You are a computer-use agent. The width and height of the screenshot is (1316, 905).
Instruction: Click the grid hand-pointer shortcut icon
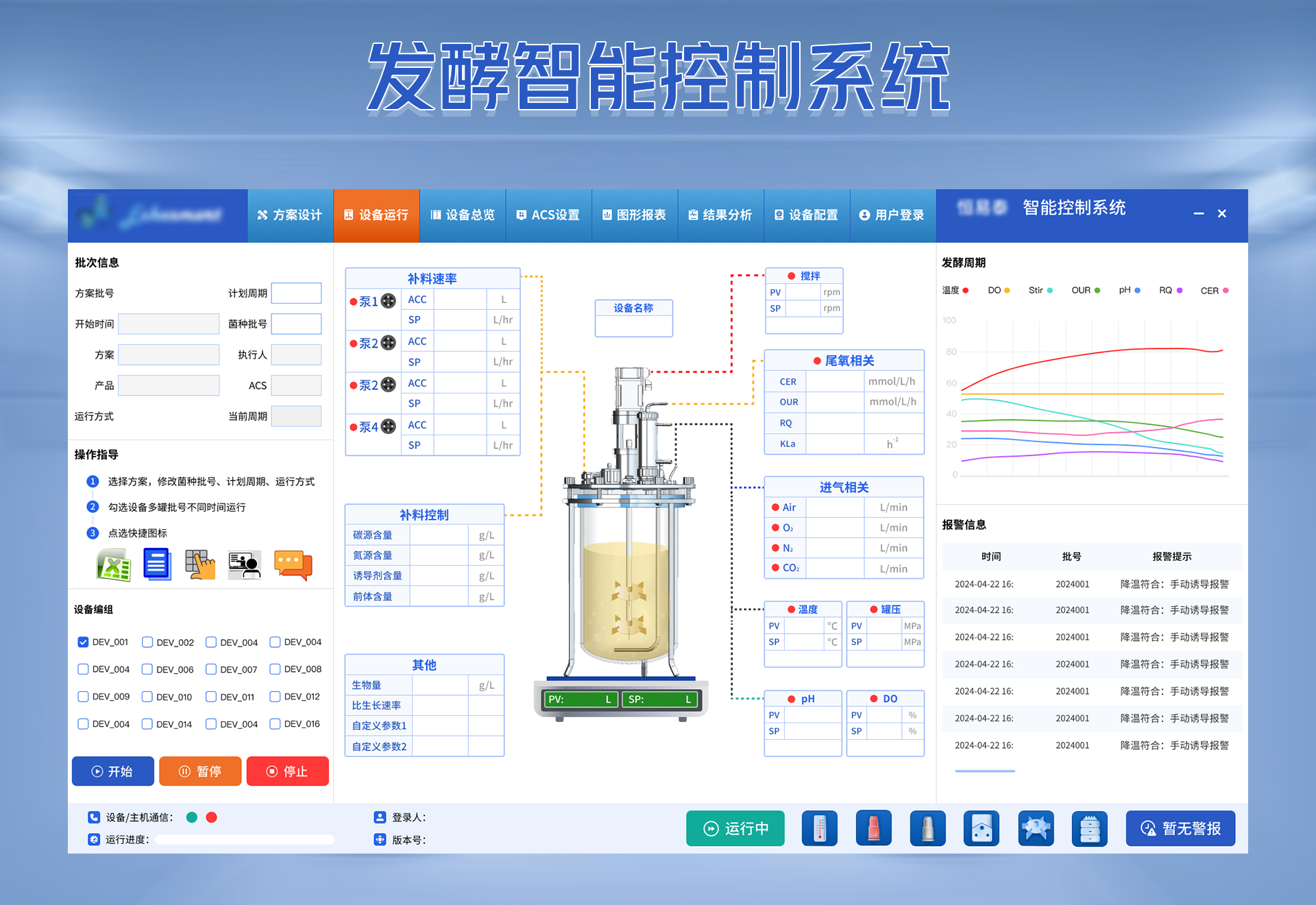200,565
